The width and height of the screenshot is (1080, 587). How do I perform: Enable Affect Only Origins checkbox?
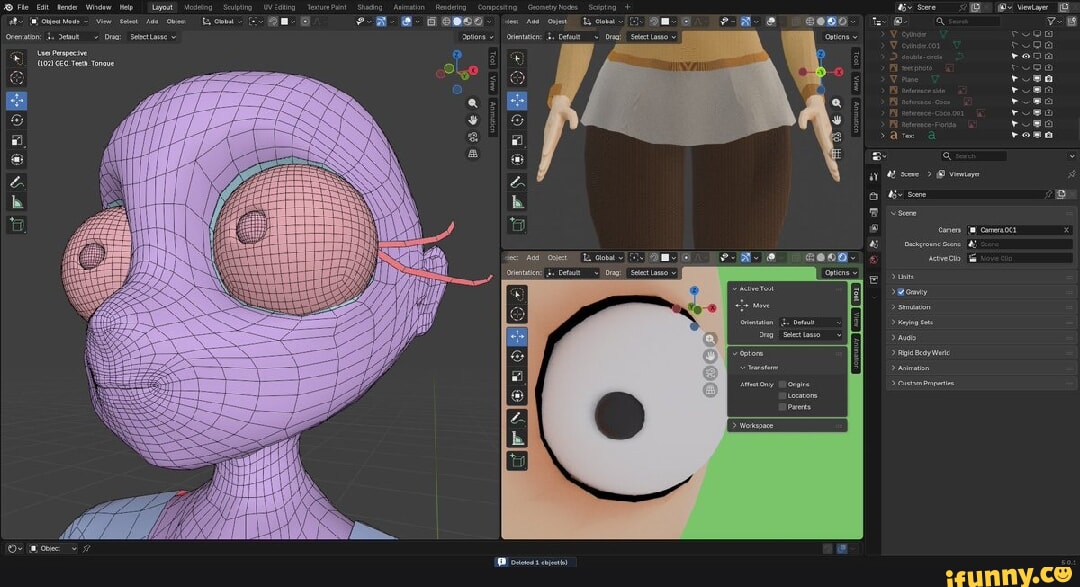pyautogui.click(x=782, y=384)
